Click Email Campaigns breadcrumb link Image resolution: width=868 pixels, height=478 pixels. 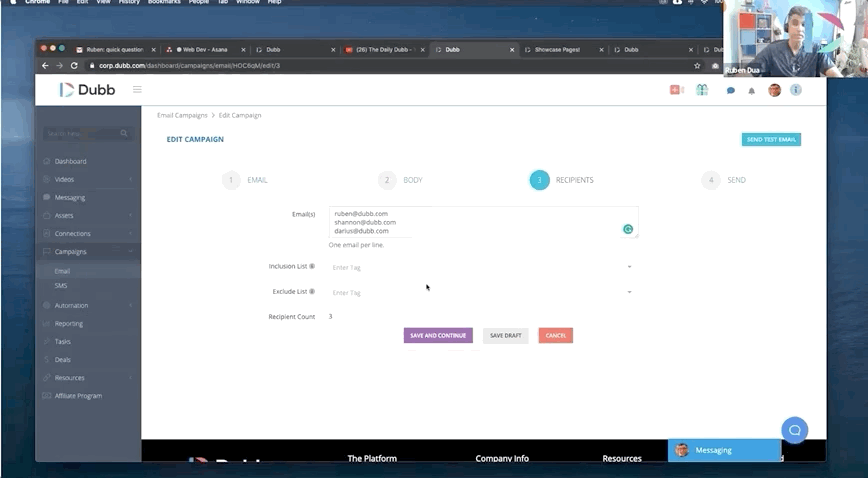[x=182, y=115]
